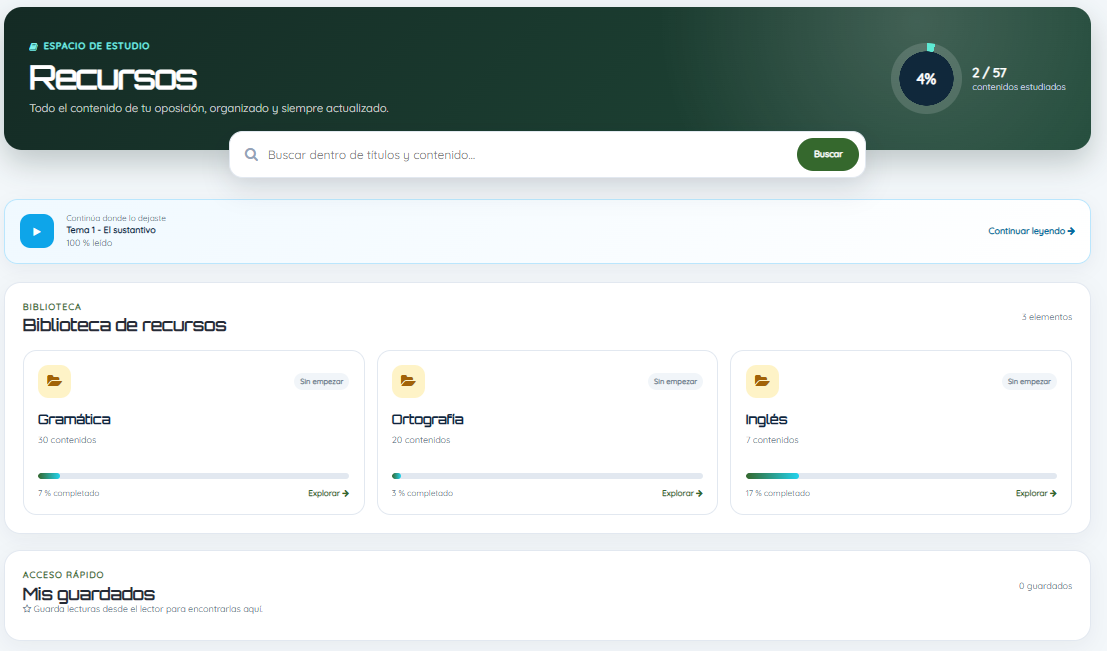
Task: Click the Biblioteca de recursos heading
Action: pyautogui.click(x=124, y=325)
